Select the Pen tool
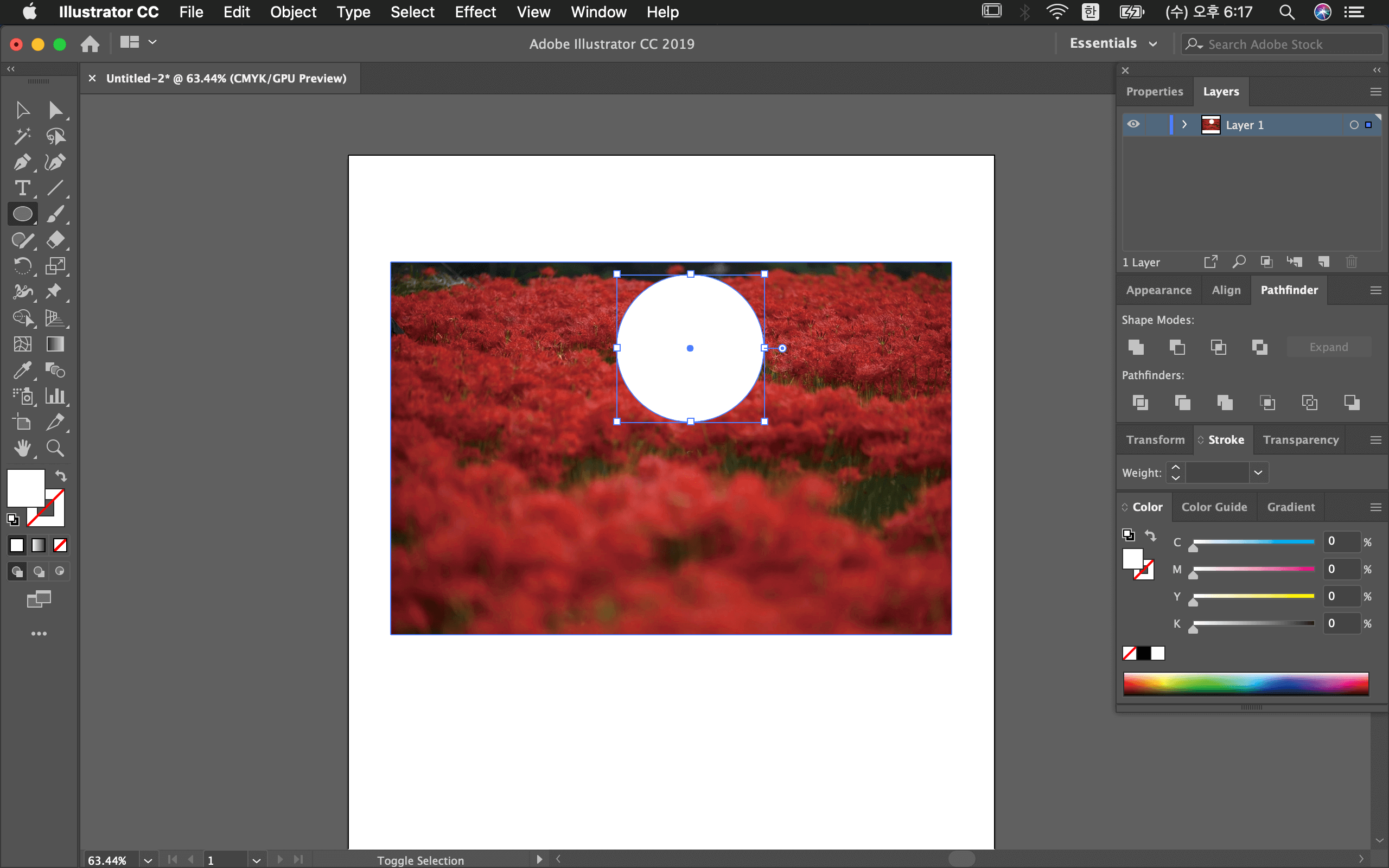Viewport: 1389px width, 868px height. pos(22,162)
